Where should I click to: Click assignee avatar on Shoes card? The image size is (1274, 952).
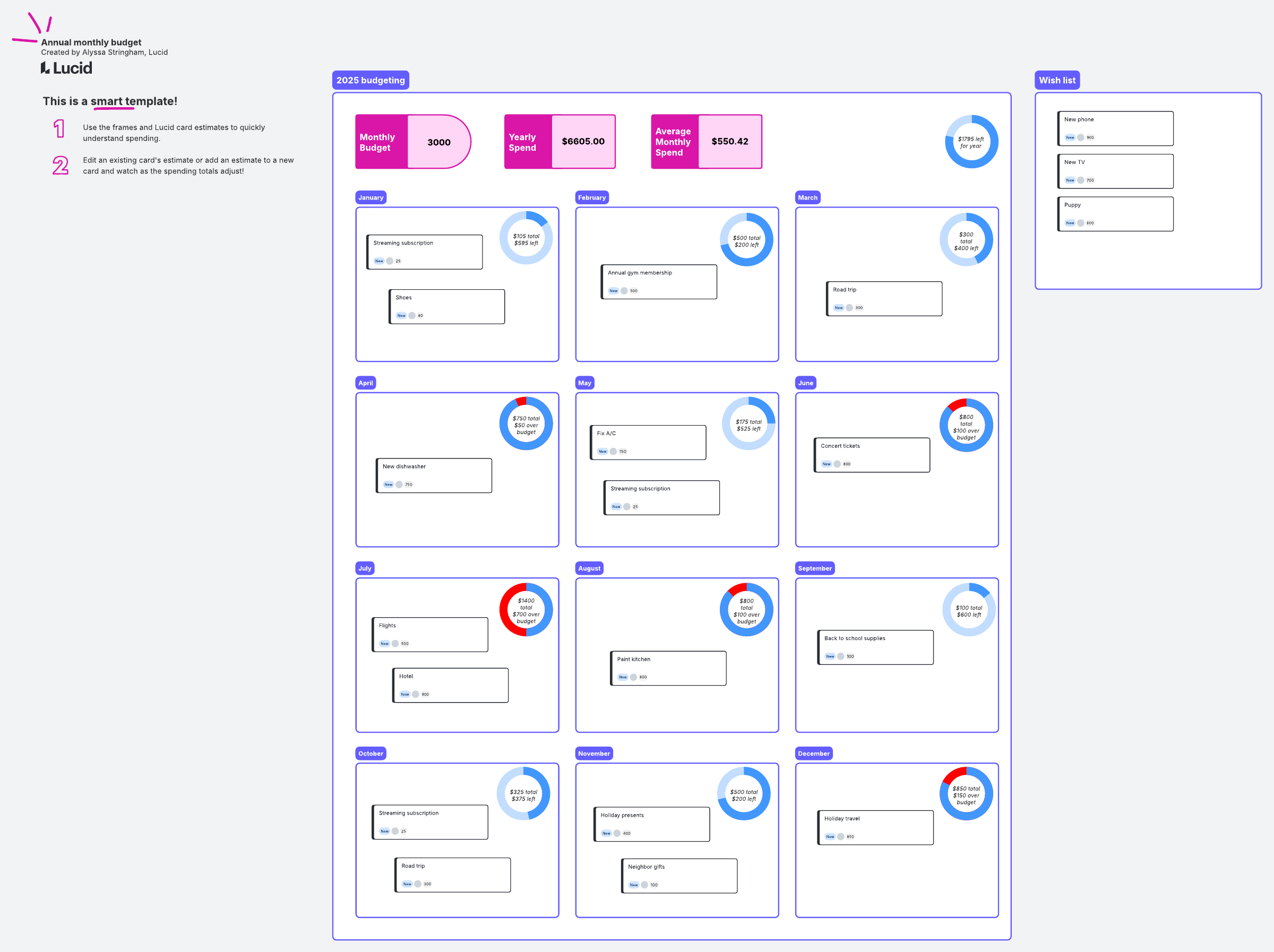(x=412, y=316)
